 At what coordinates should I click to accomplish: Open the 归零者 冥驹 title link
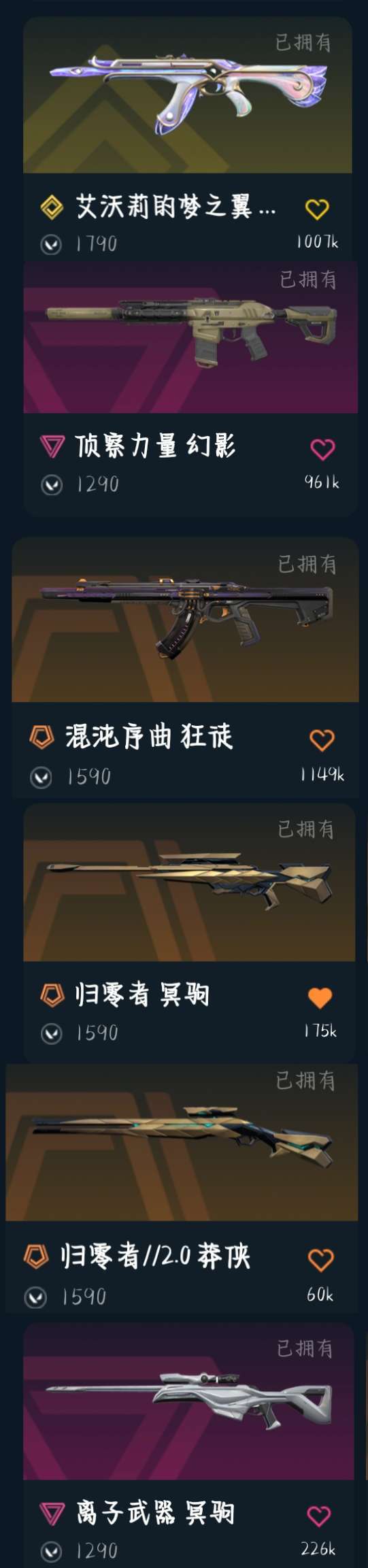[x=142, y=995]
